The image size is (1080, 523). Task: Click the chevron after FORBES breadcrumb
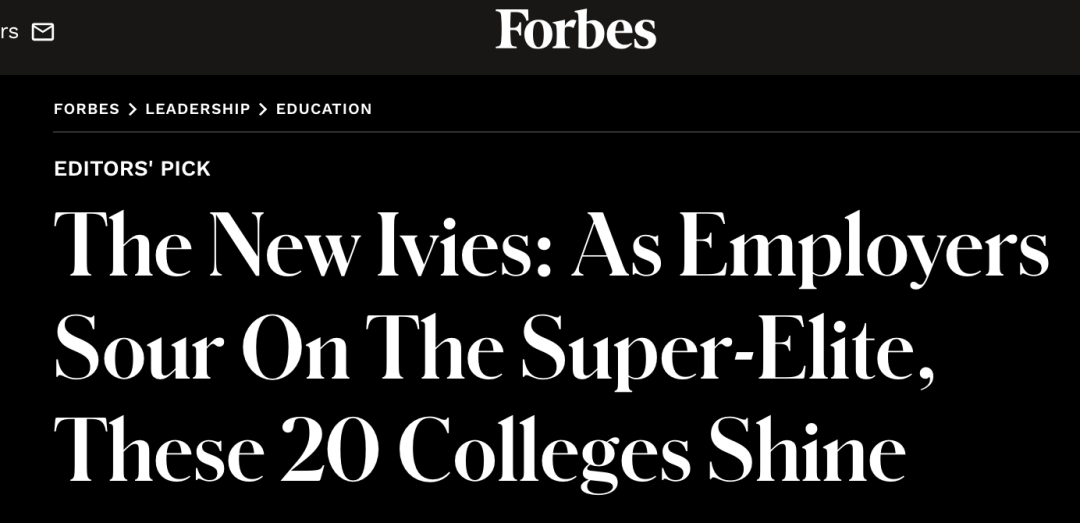coord(132,109)
